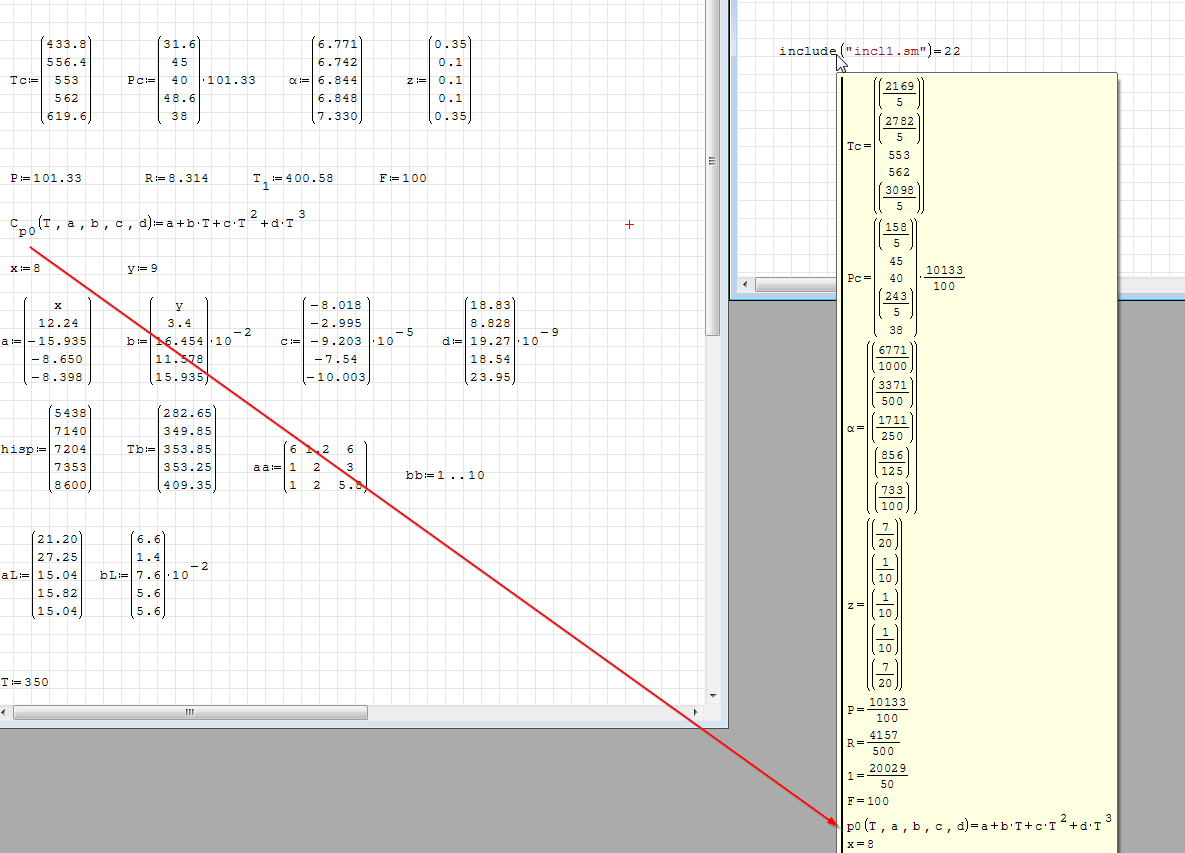Click the red cross insertion cursor

[x=629, y=225]
